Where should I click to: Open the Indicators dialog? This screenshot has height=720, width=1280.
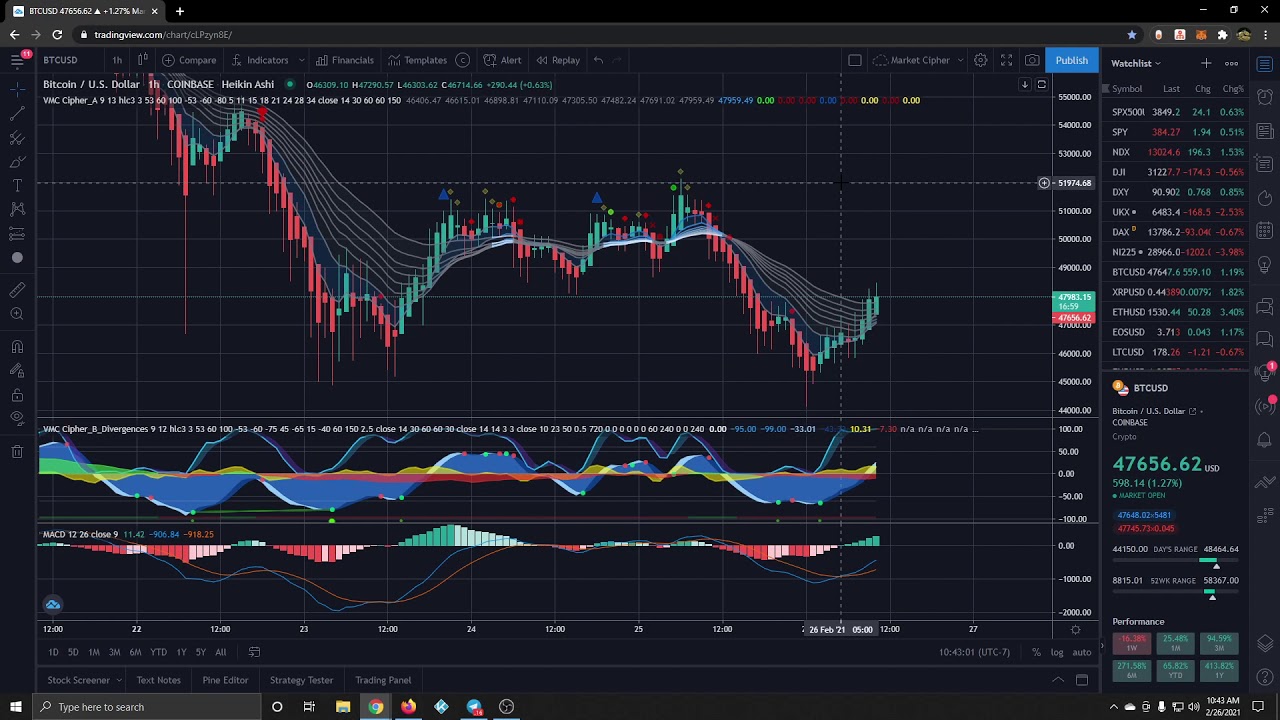coord(259,60)
